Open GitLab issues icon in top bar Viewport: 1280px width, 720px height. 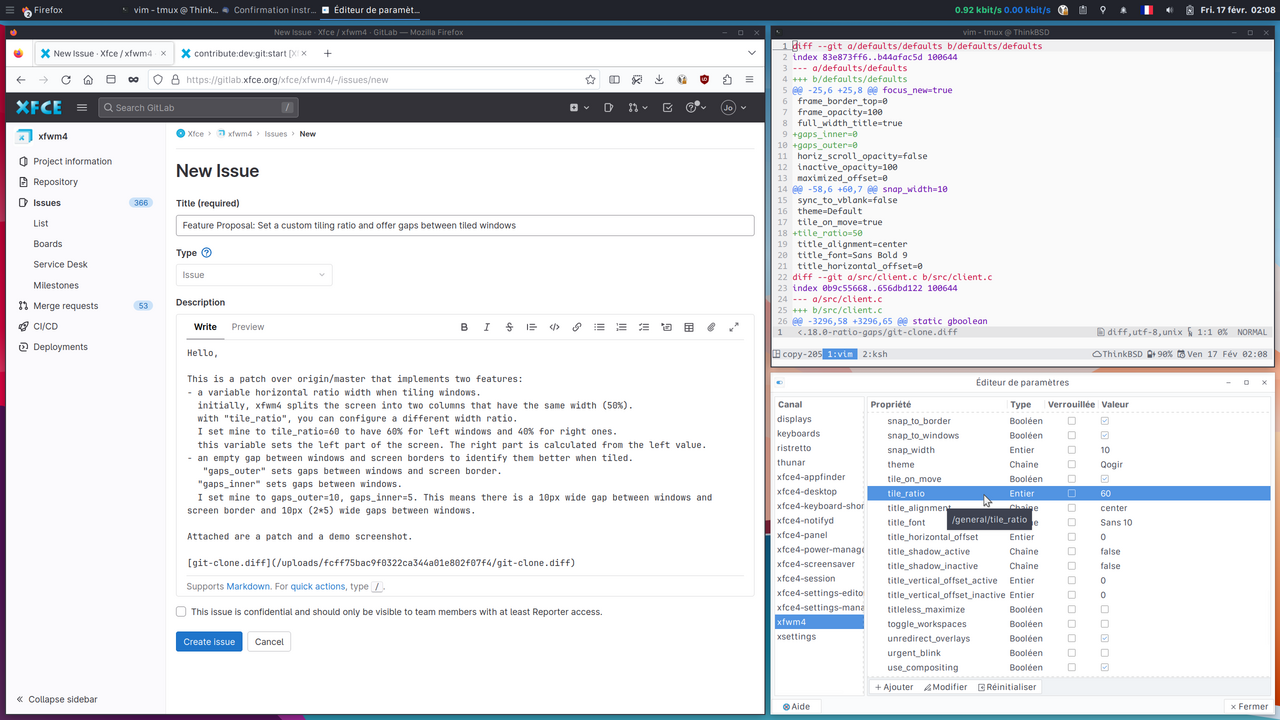click(x=609, y=107)
